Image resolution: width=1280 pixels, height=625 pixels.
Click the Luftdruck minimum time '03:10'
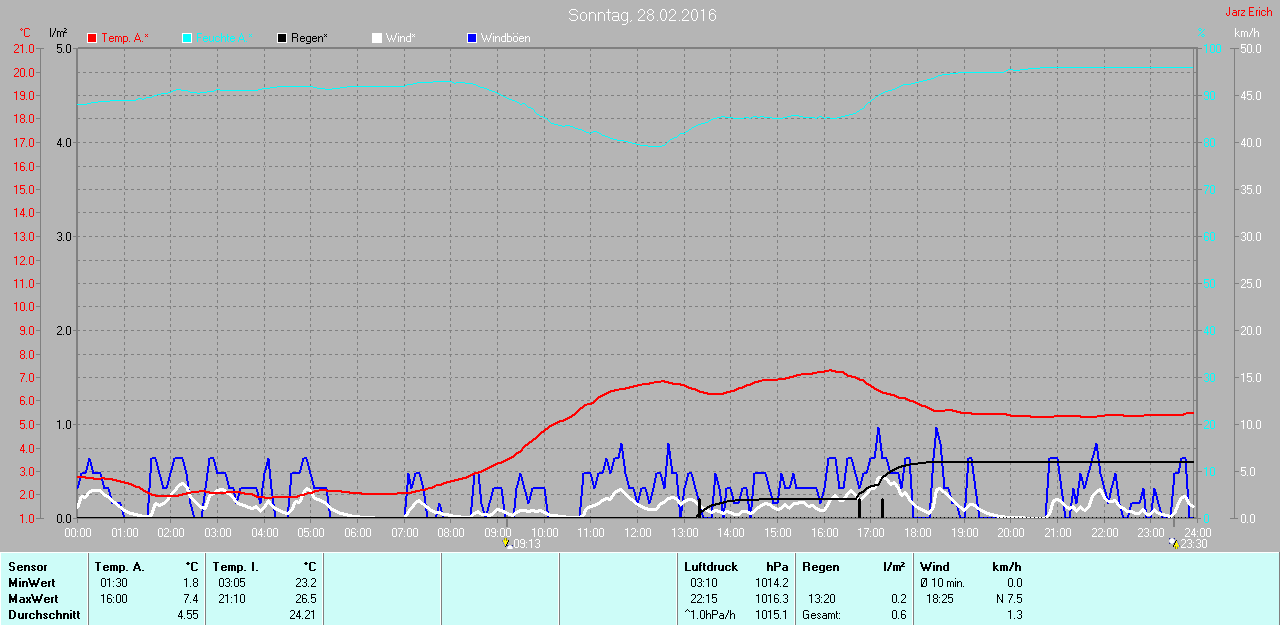coord(704,583)
